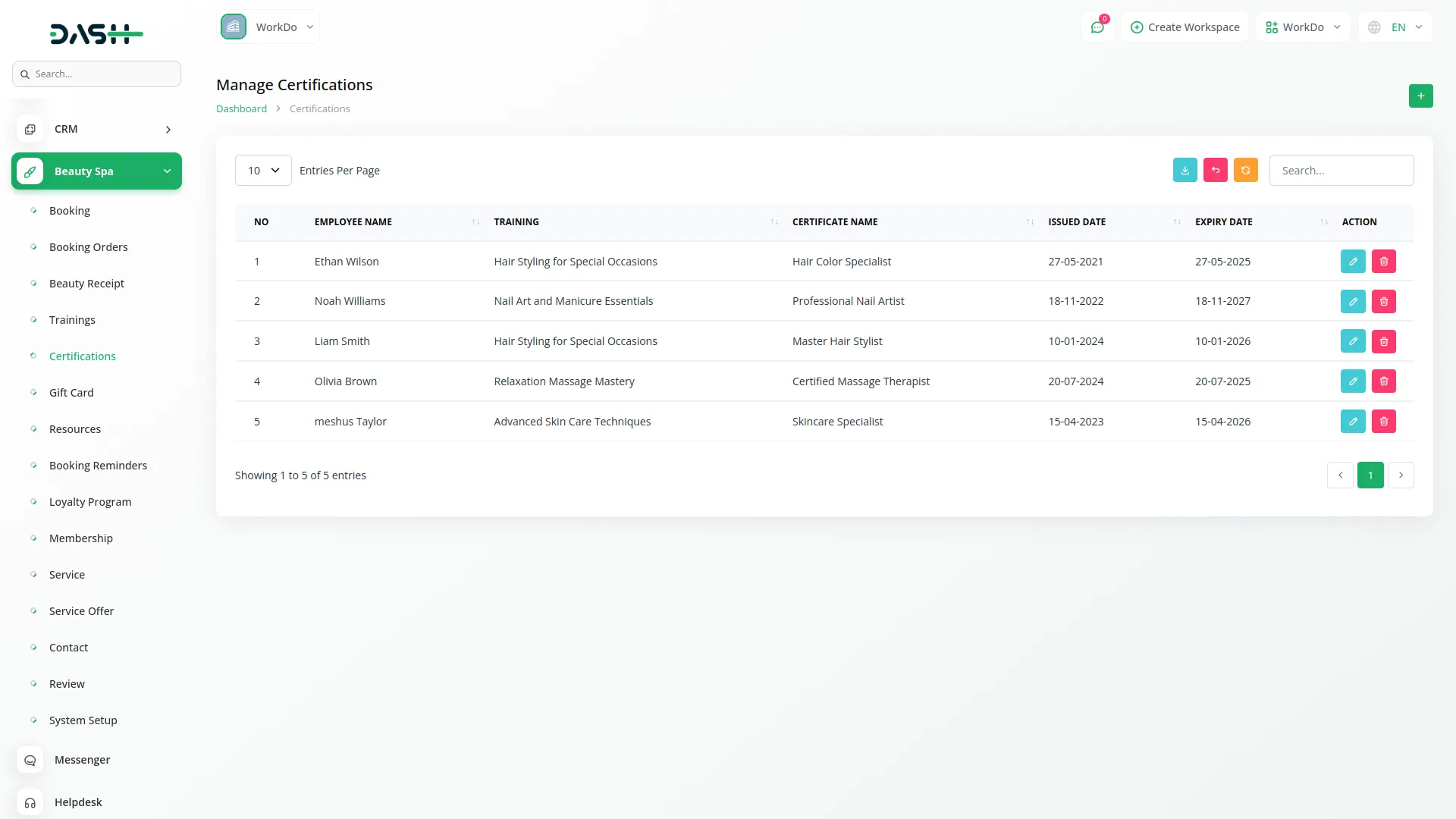The height and width of the screenshot is (819, 1456).
Task: Edit Ethan Wilson's certification row
Action: coord(1352,262)
